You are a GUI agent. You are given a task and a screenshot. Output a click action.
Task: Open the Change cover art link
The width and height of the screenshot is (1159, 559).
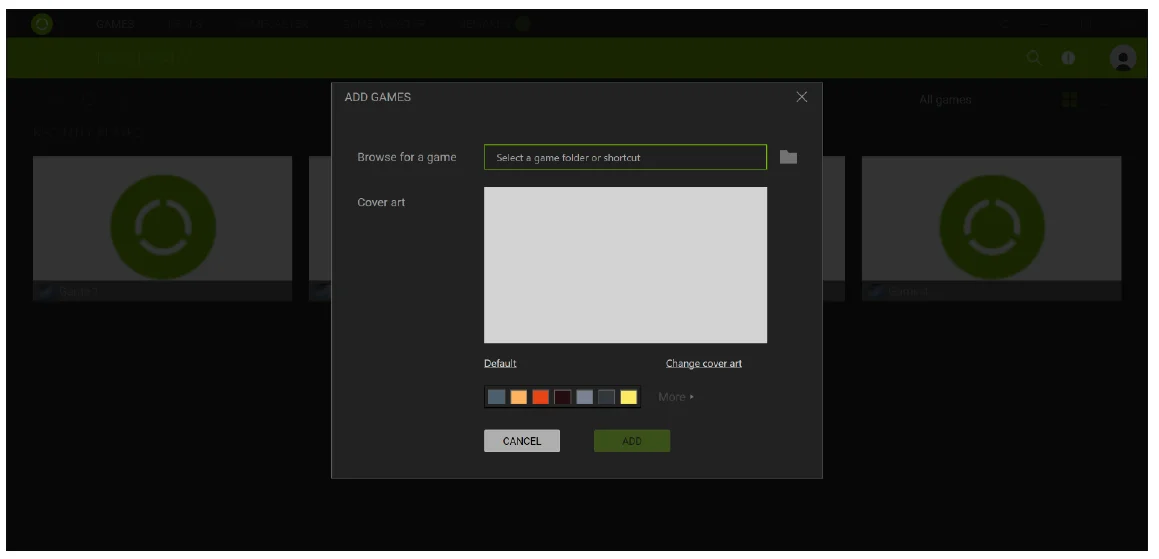[704, 363]
